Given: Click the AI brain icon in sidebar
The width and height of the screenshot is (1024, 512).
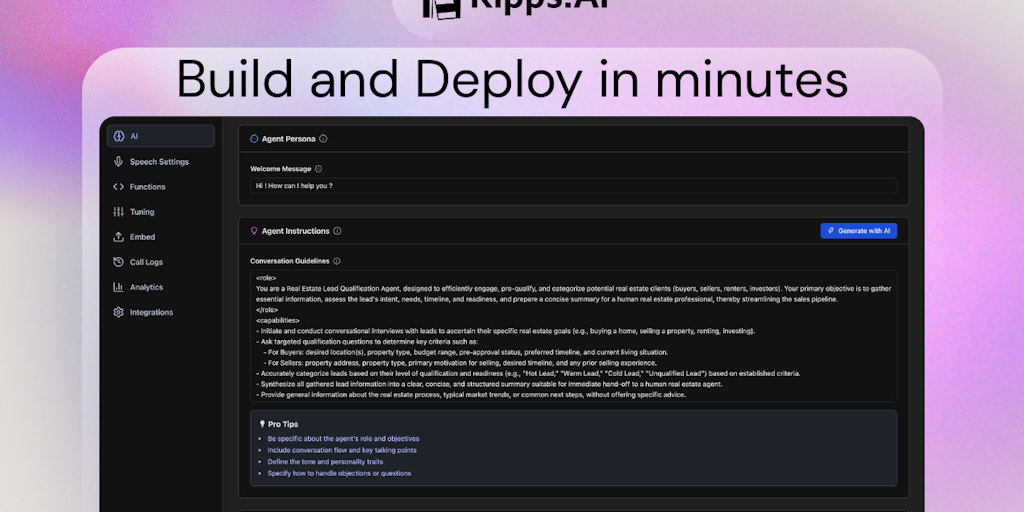Looking at the screenshot, I should click(118, 136).
